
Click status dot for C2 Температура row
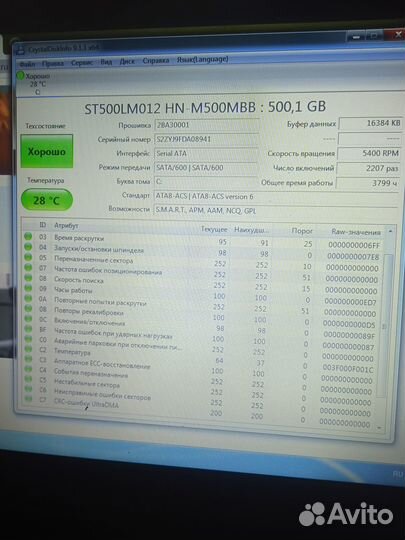(28, 349)
